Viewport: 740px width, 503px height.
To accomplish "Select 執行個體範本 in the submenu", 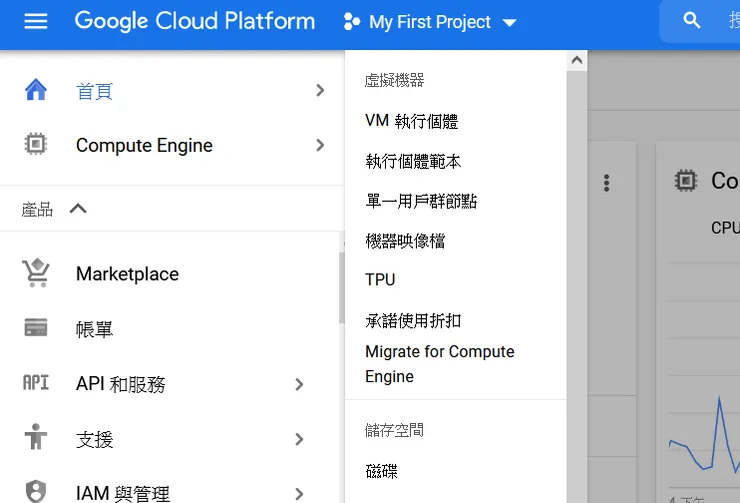I will click(x=413, y=161).
